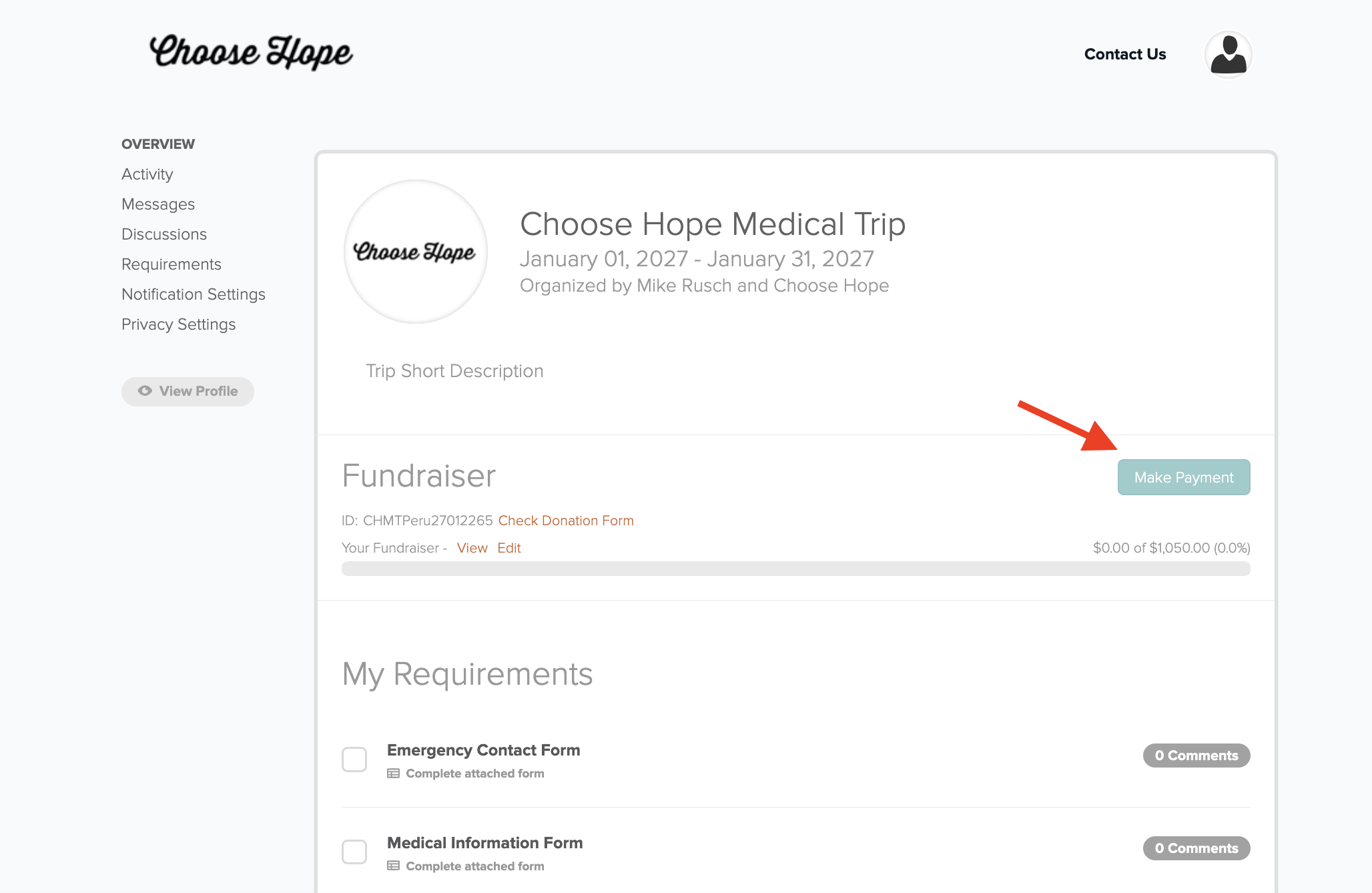Open Notification Settings
The height and width of the screenshot is (893, 1372).
coord(194,294)
